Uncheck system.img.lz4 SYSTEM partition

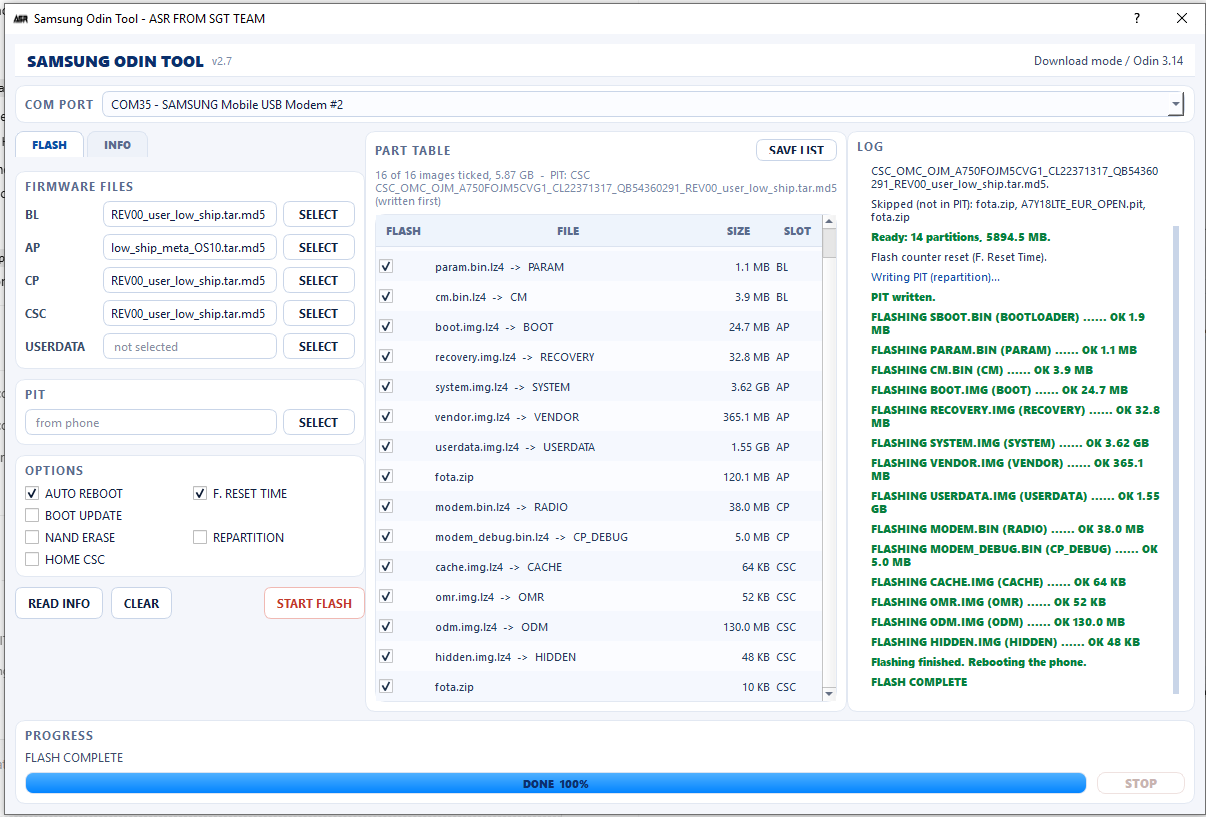[x=386, y=387]
